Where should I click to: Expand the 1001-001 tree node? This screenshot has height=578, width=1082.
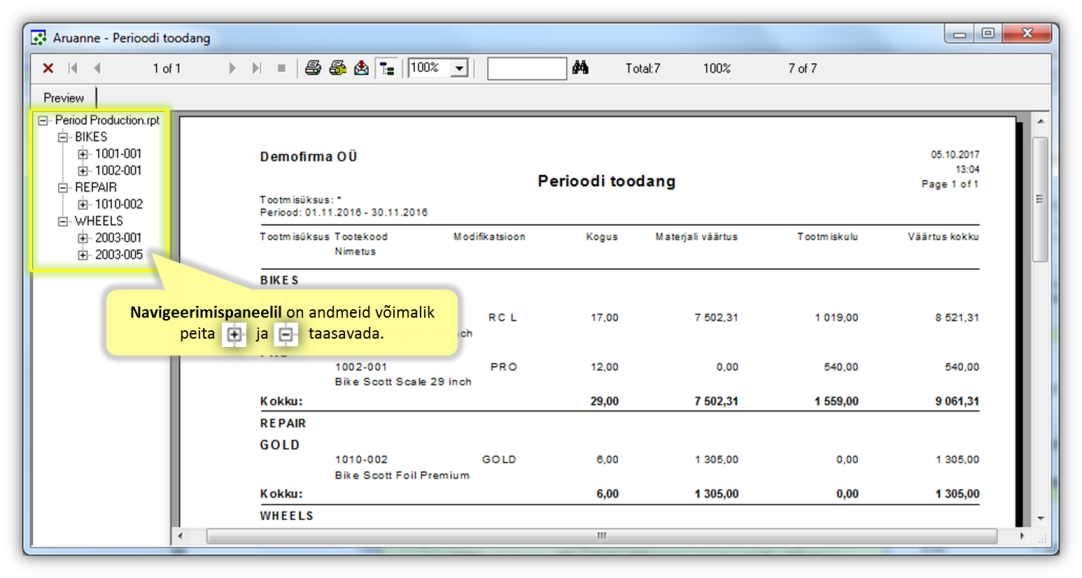pos(83,154)
